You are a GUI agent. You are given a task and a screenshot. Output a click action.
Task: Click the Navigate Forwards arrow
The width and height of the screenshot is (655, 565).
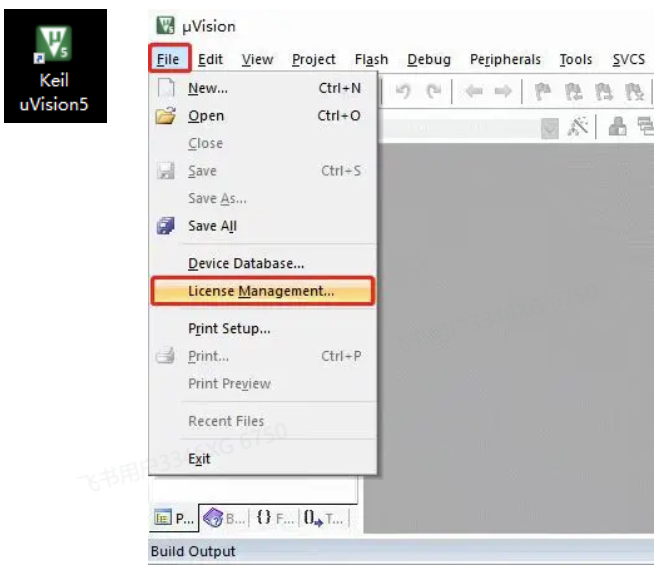[x=503, y=91]
